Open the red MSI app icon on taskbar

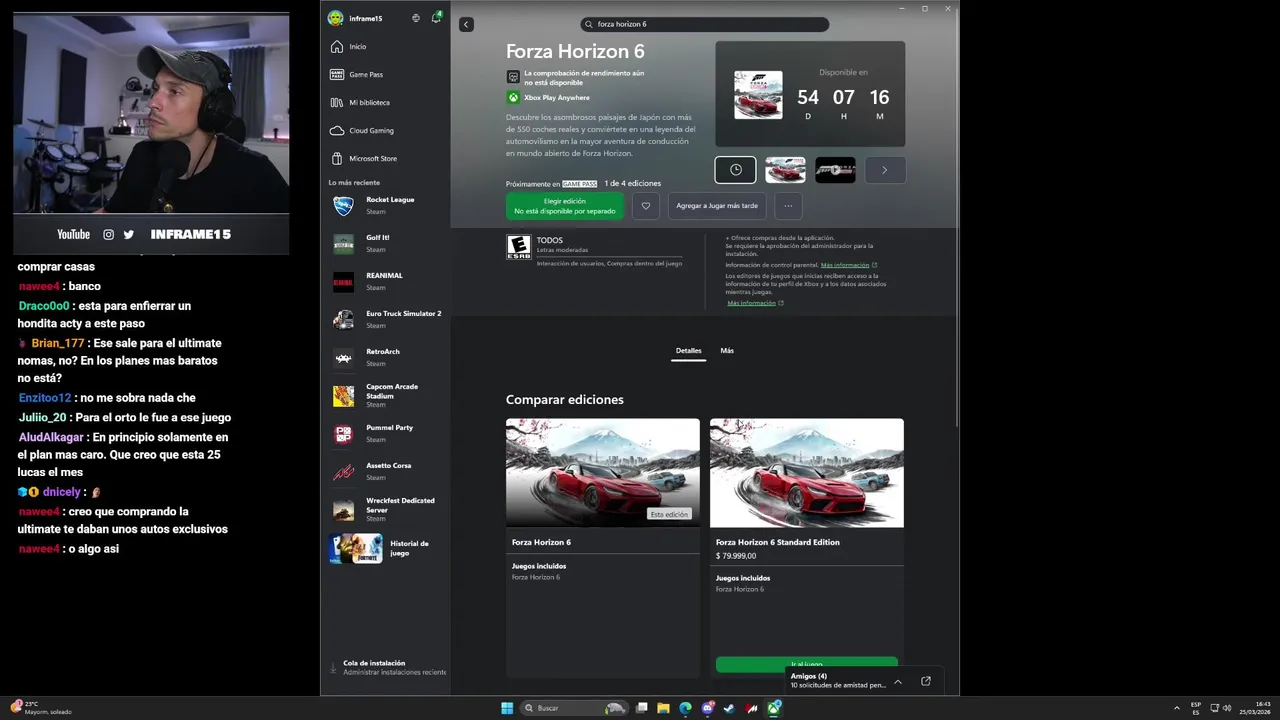click(x=752, y=708)
